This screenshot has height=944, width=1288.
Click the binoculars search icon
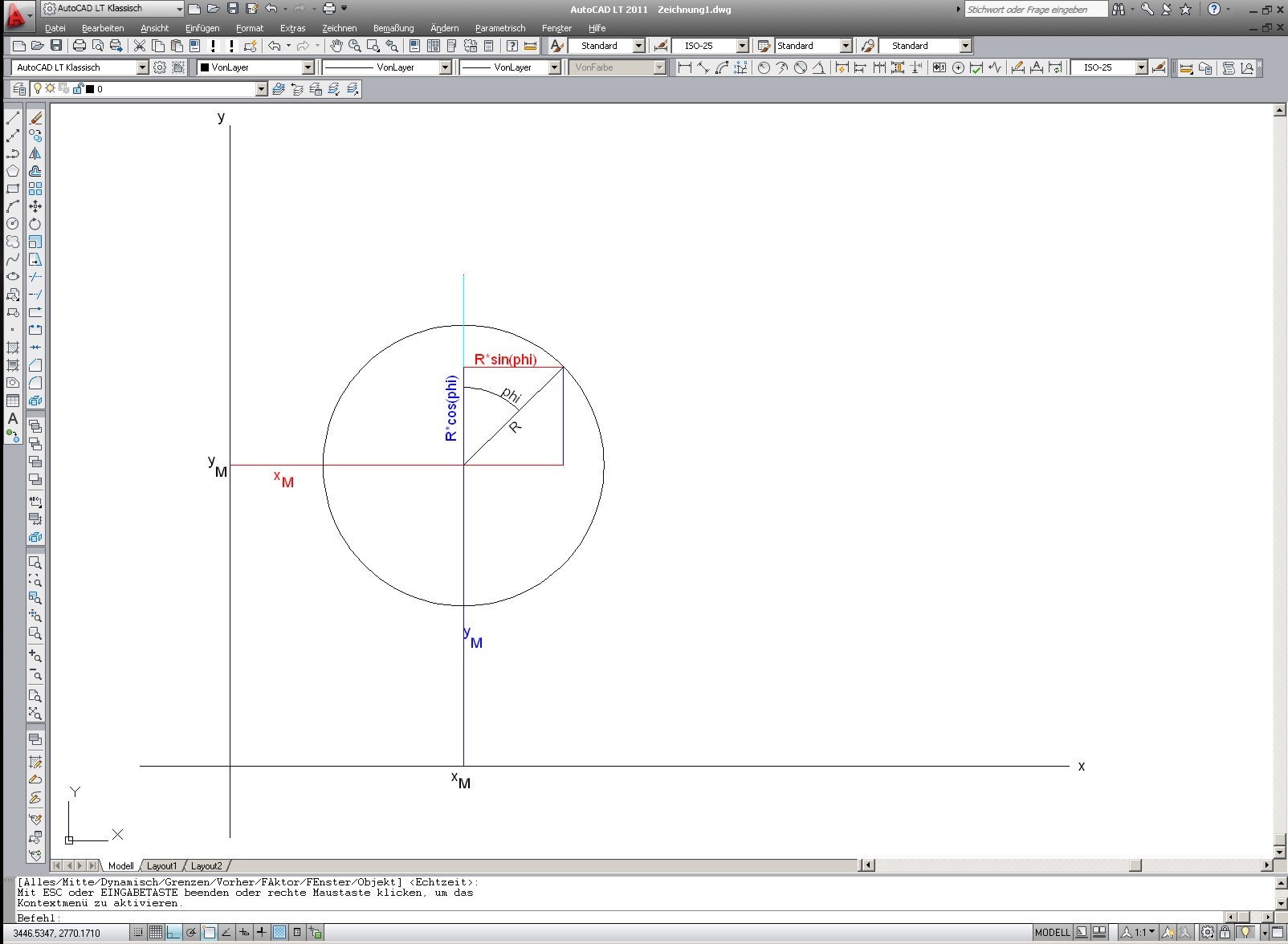click(x=1119, y=10)
